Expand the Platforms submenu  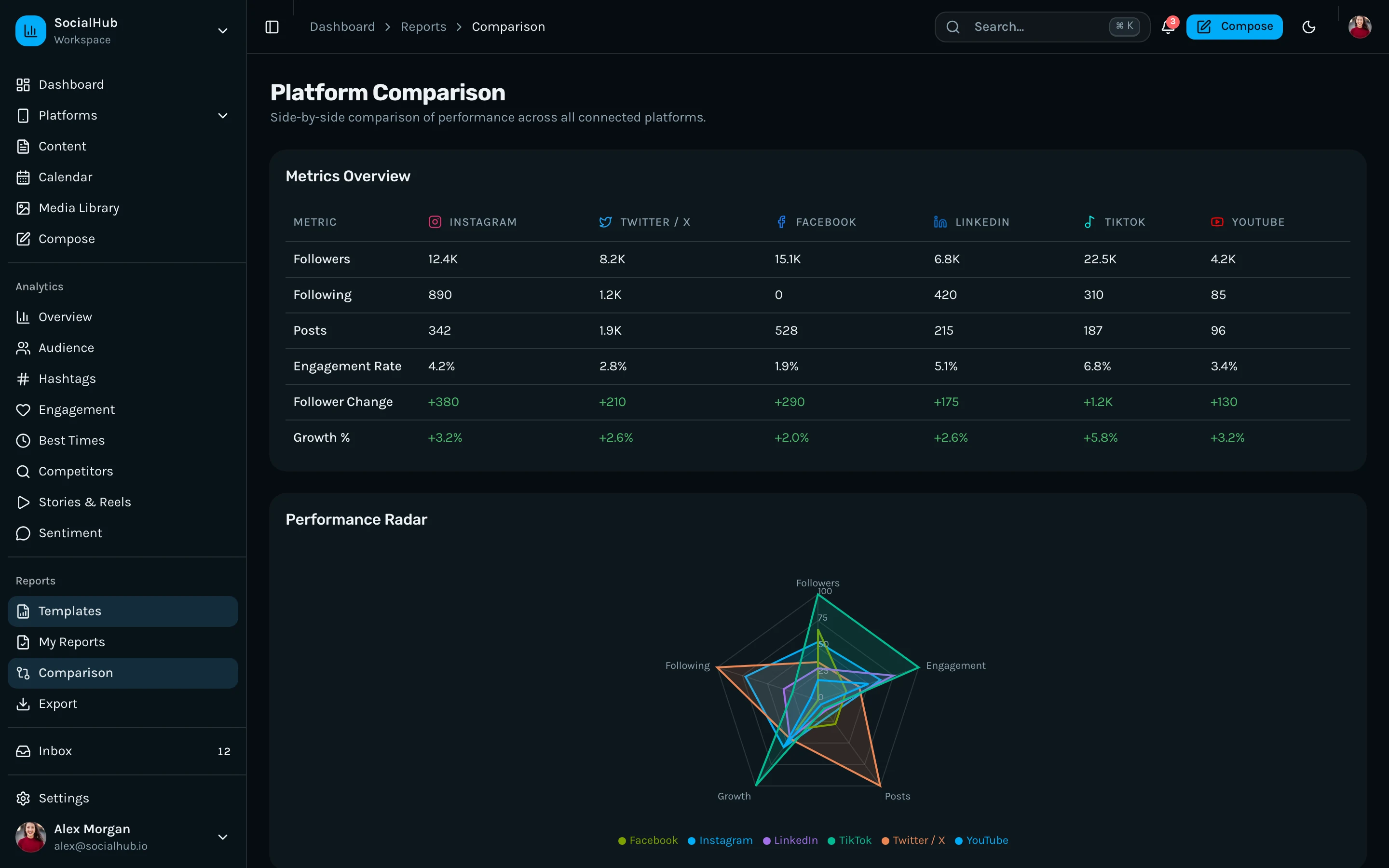[x=123, y=115]
